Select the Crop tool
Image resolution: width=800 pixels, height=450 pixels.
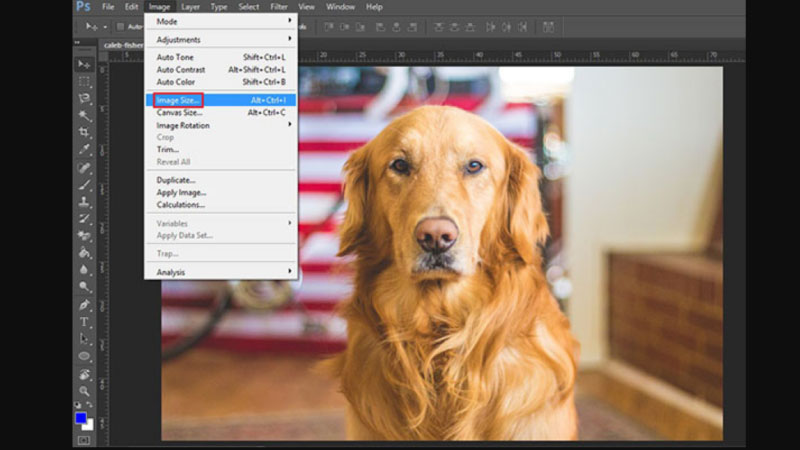point(84,133)
